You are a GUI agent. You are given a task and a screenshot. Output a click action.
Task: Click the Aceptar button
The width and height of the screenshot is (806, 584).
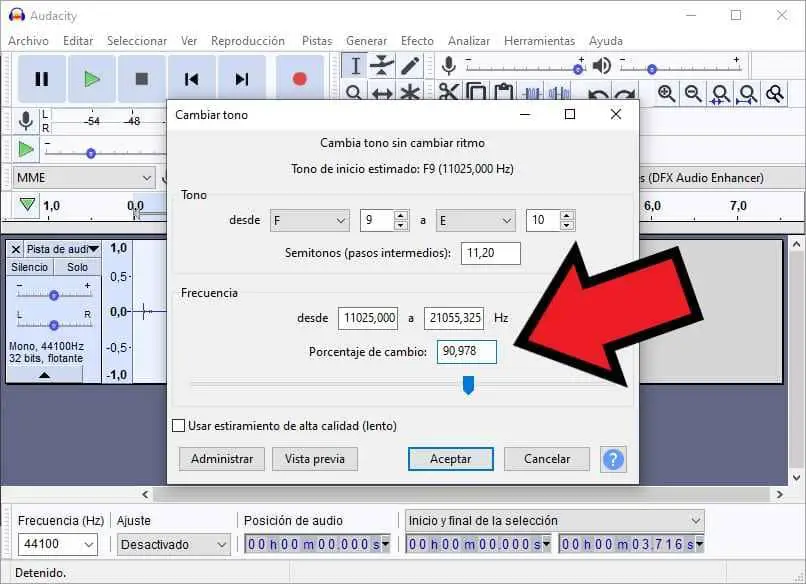coord(451,459)
